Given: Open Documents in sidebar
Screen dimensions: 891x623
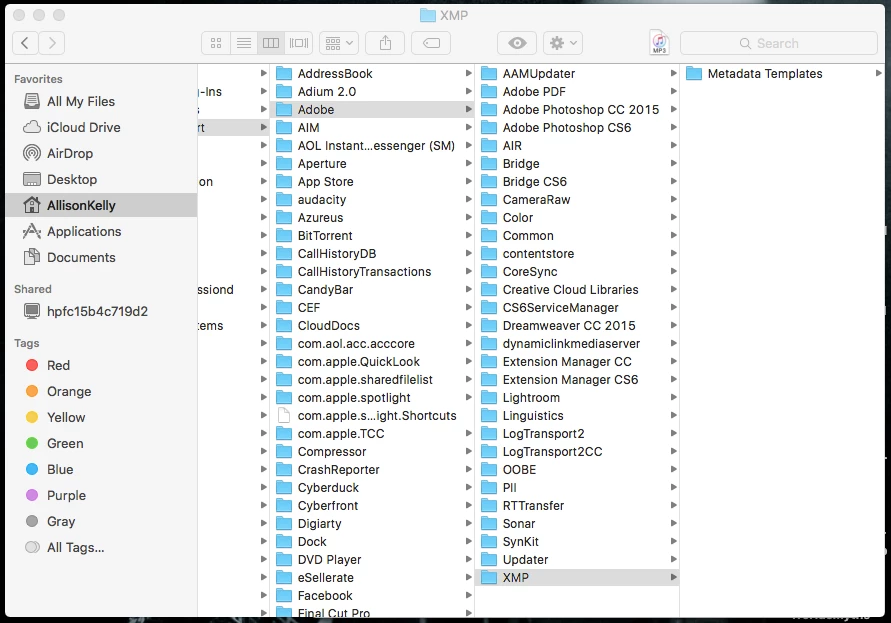Looking at the screenshot, I should point(101,257).
